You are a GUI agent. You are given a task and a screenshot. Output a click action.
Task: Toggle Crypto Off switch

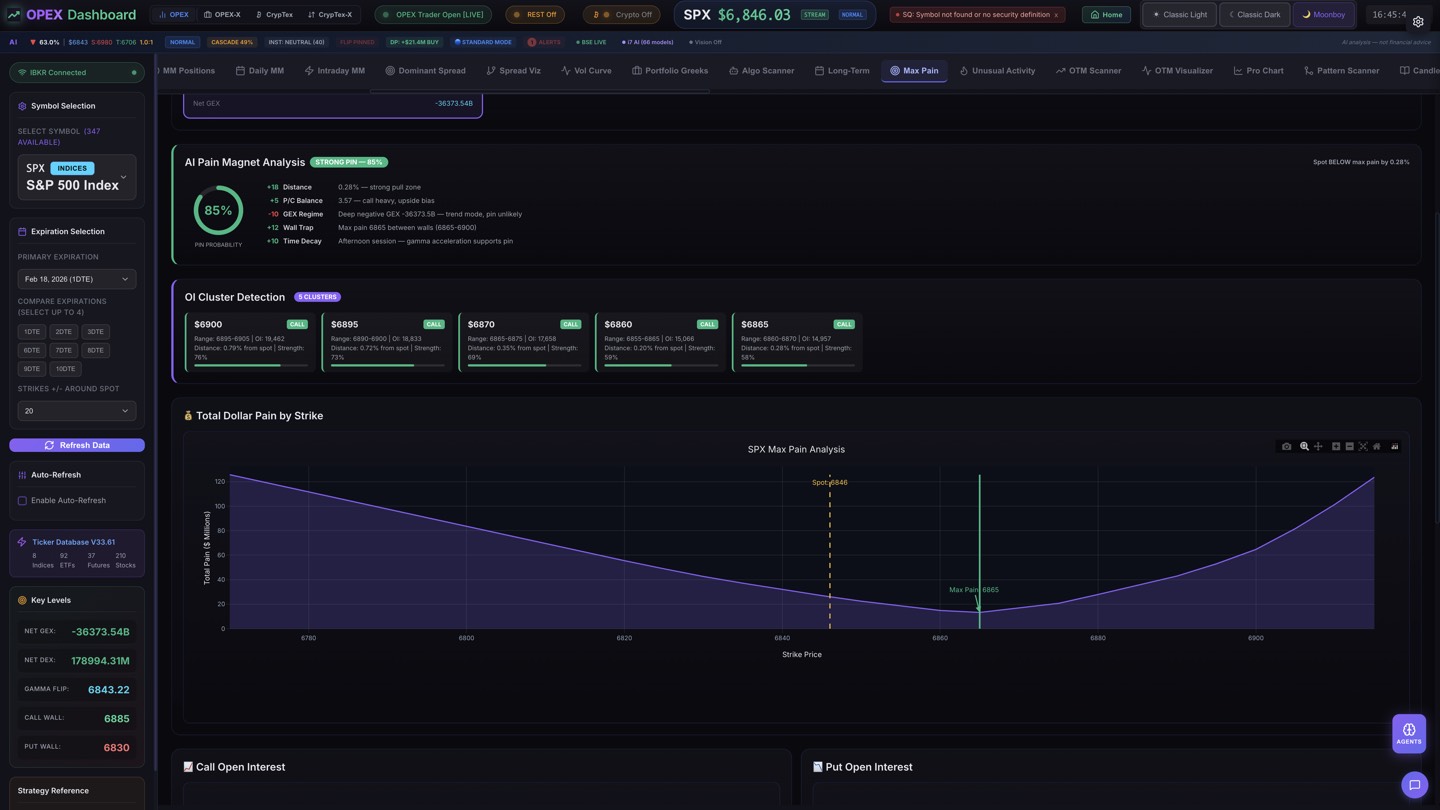click(621, 15)
